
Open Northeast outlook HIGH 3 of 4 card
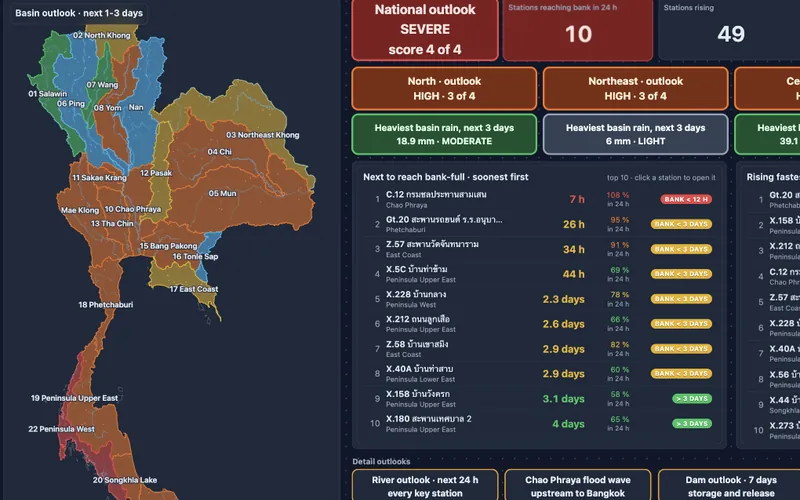635,88
